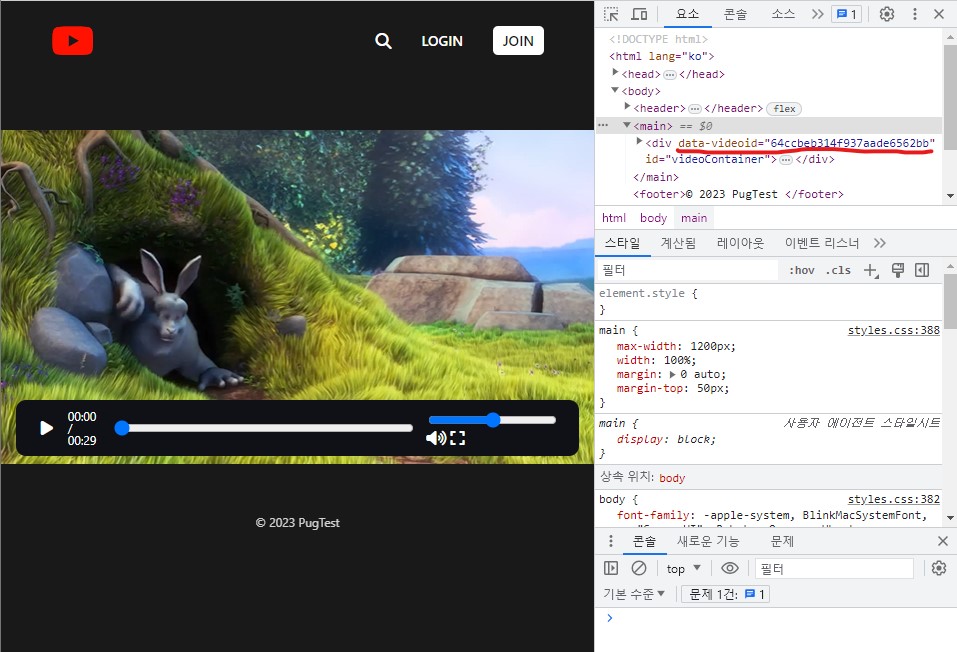Select the footer element line
Viewport: 957px width, 652px height.
click(x=739, y=194)
